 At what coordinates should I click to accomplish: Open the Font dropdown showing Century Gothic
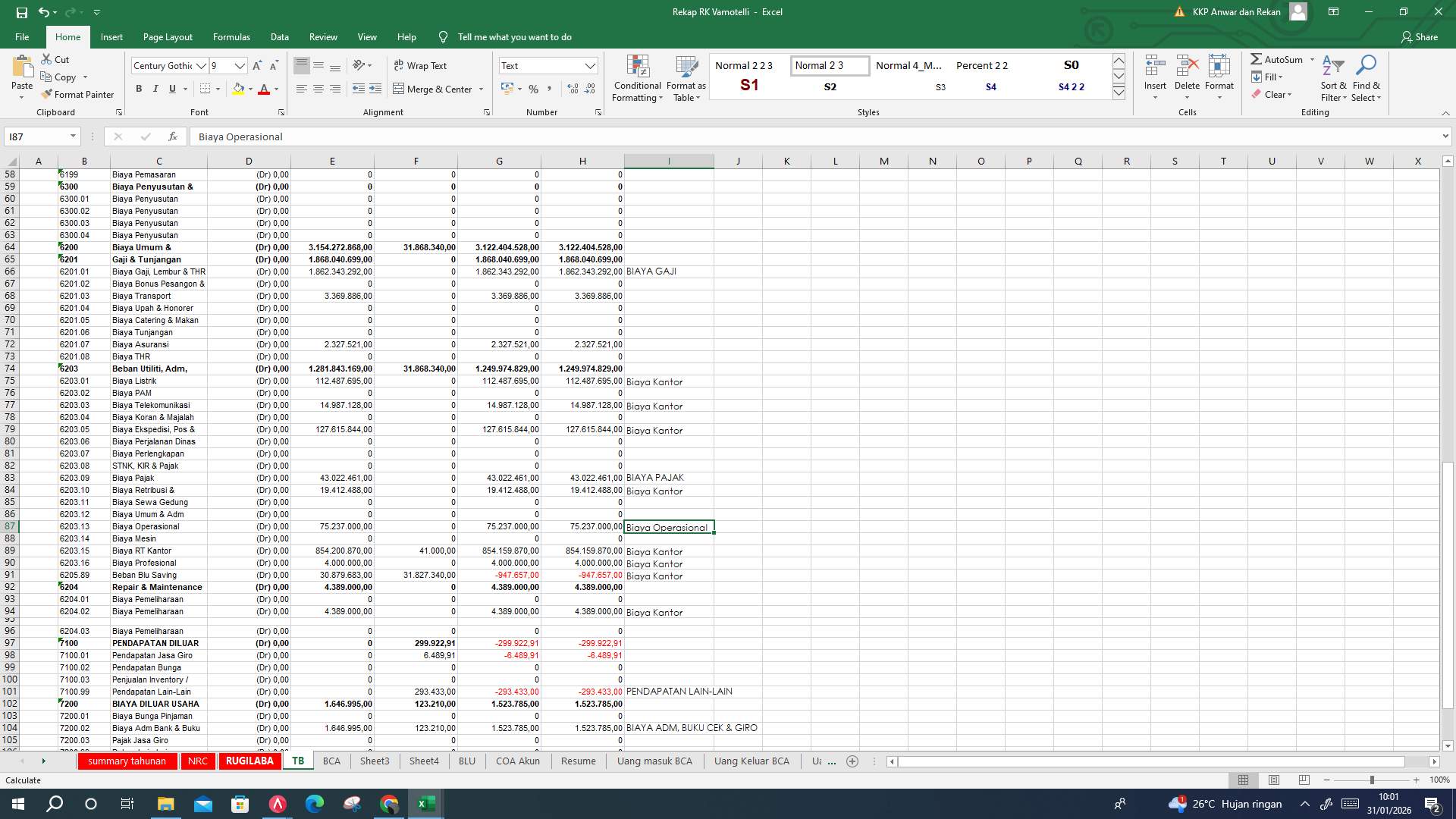tap(203, 65)
